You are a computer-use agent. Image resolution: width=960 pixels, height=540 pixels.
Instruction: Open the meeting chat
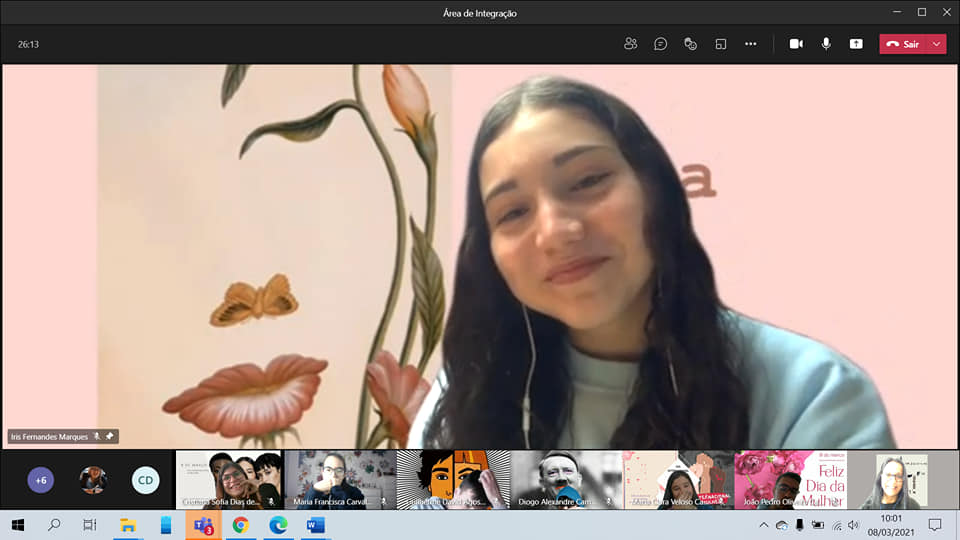660,44
